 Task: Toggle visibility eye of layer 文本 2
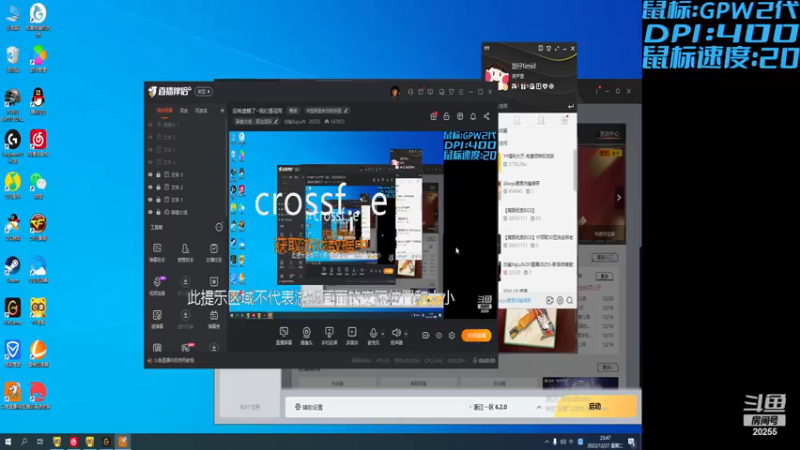(151, 187)
